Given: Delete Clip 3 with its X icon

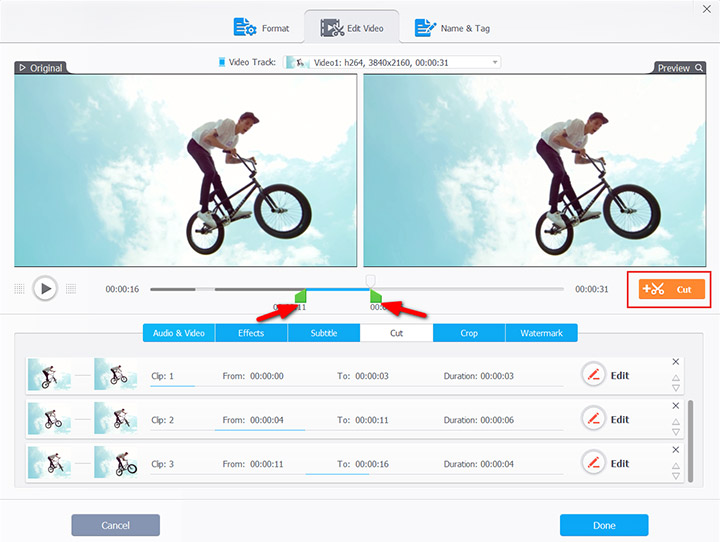Looking at the screenshot, I should click(x=675, y=450).
